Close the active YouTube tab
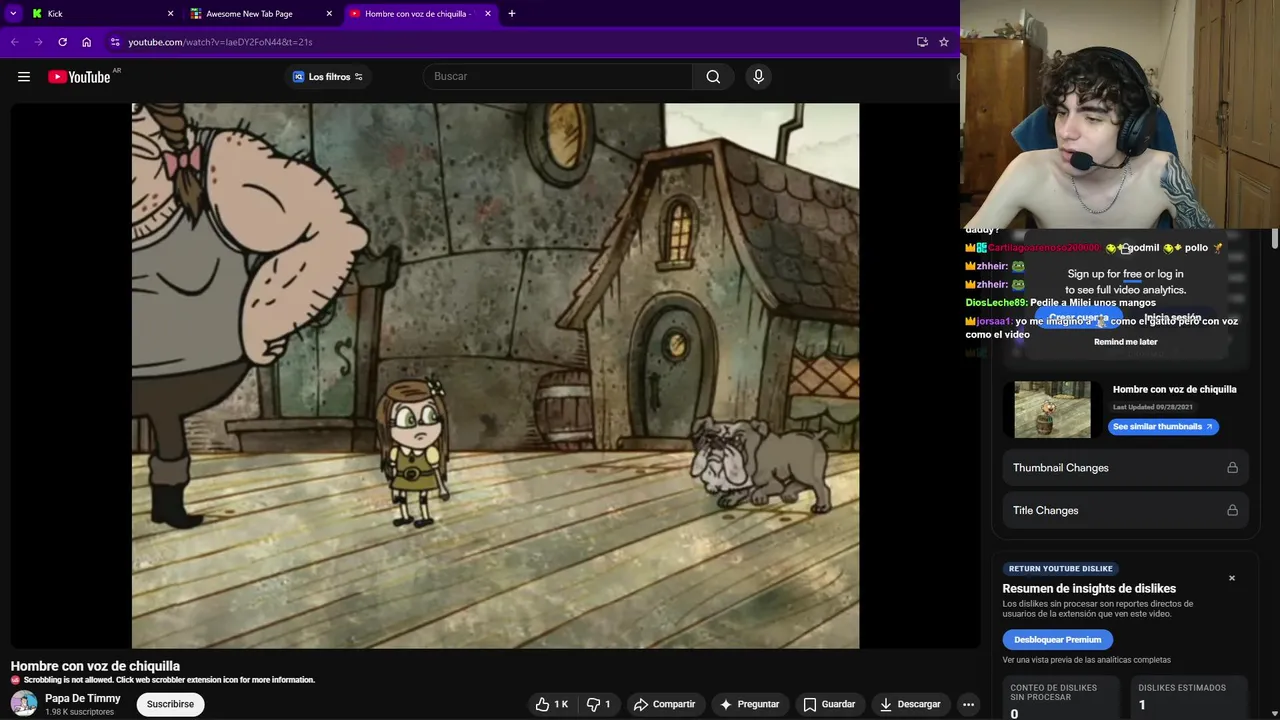This screenshot has height=720, width=1280. point(488,14)
